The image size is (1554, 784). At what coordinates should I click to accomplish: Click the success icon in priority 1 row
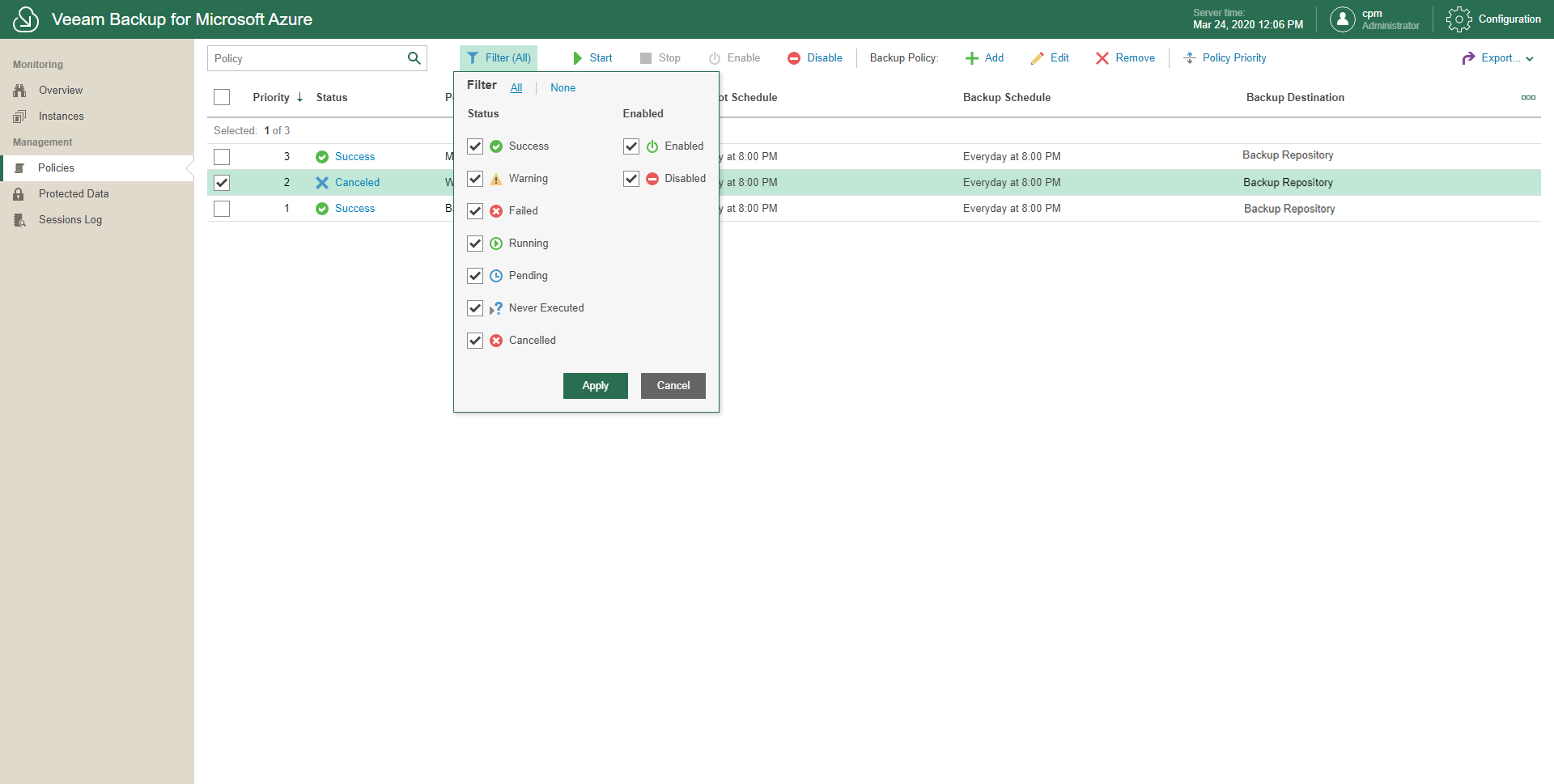point(322,209)
